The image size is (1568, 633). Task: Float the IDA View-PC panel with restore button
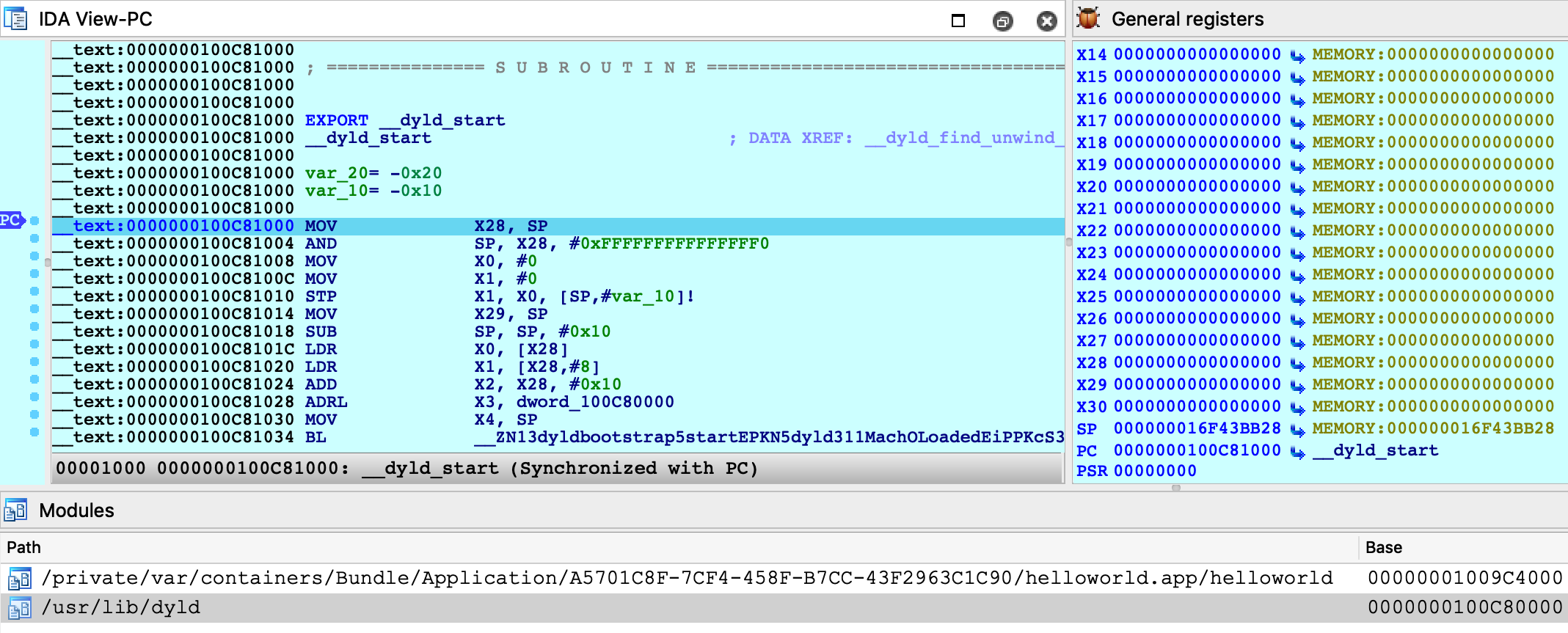pyautogui.click(x=1002, y=21)
